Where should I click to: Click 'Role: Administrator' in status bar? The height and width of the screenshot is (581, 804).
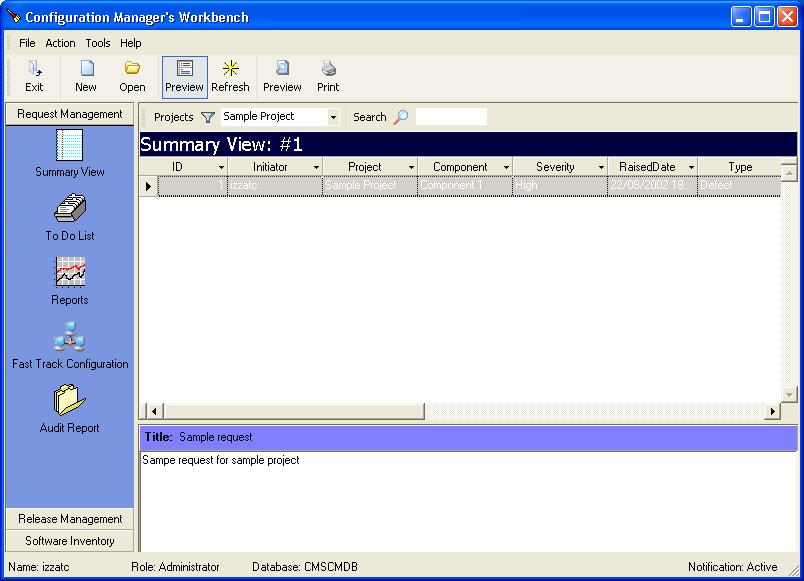(175, 567)
